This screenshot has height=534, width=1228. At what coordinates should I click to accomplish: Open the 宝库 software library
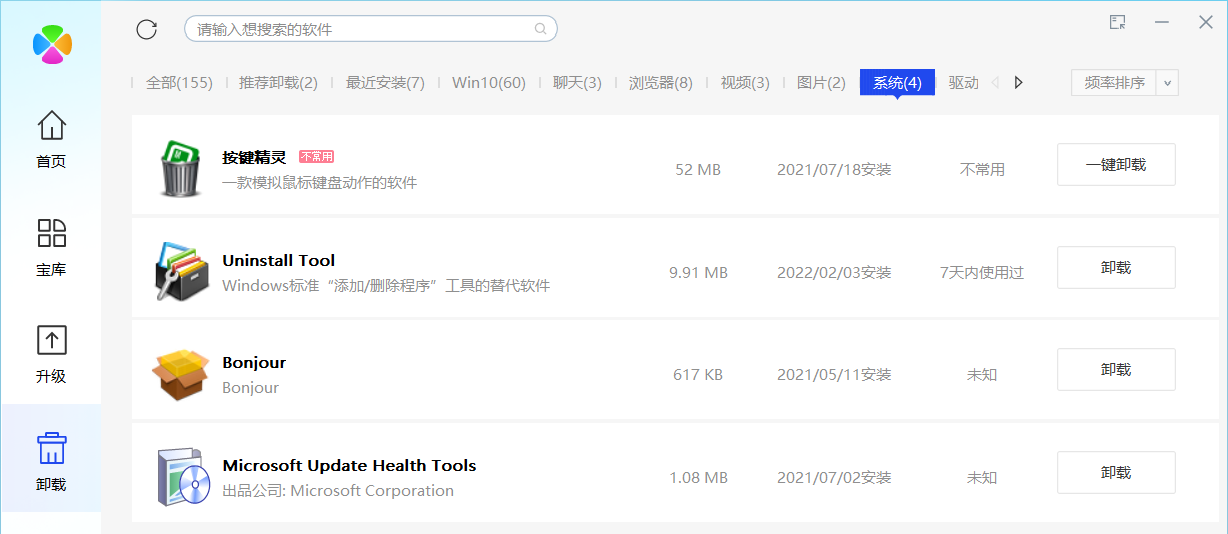[51, 248]
